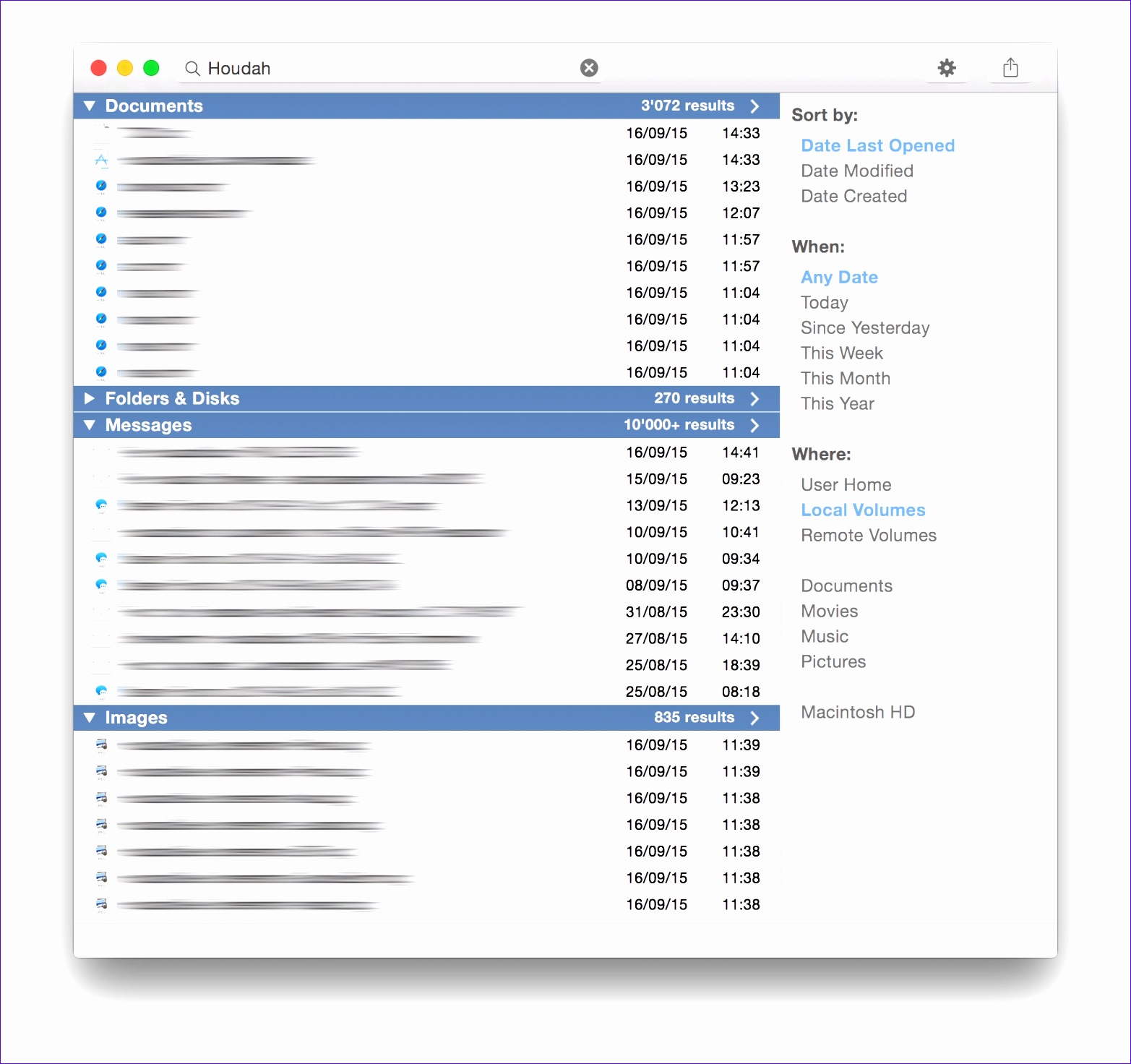Show all 270 Folders & Disks results via chevron
This screenshot has height=1064, width=1131.
pyautogui.click(x=755, y=399)
